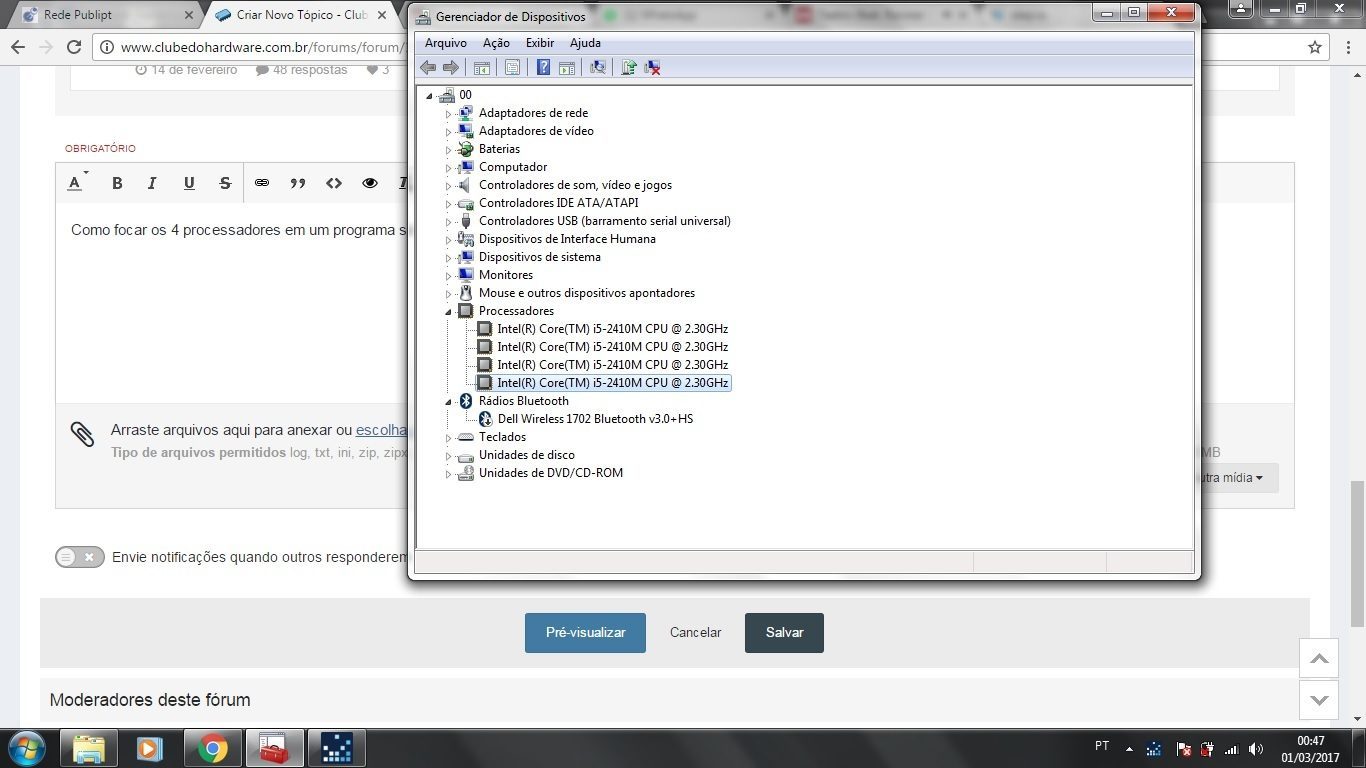Click the Italic icon in forum editor

coord(152,183)
